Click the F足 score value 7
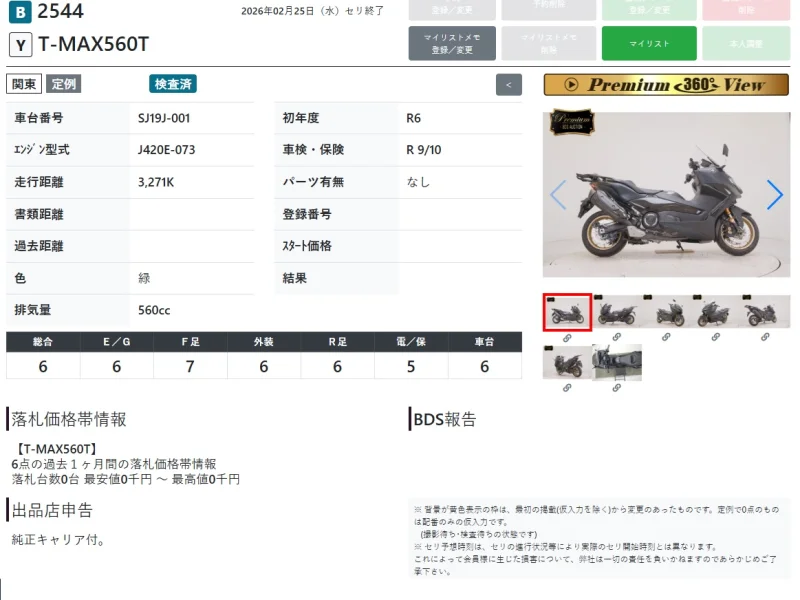The width and height of the screenshot is (800, 600). [x=190, y=366]
